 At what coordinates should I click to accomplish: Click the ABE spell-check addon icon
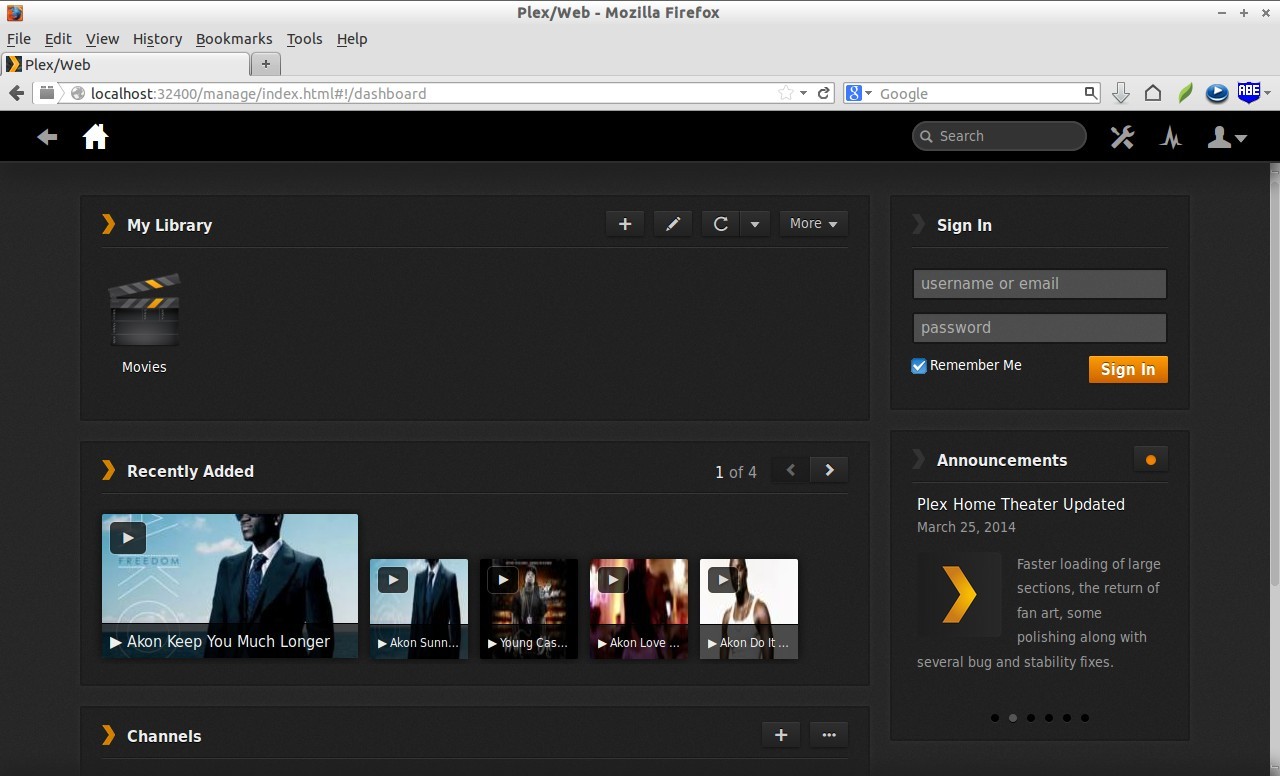click(1249, 92)
